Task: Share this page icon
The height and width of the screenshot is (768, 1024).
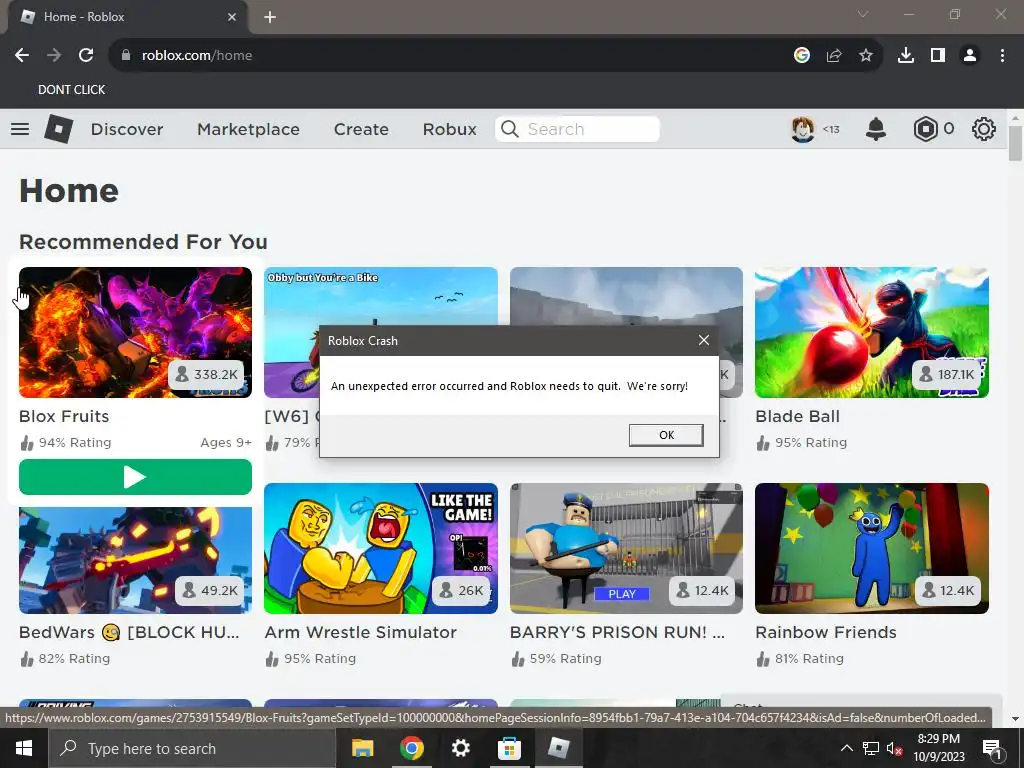Action: point(834,56)
